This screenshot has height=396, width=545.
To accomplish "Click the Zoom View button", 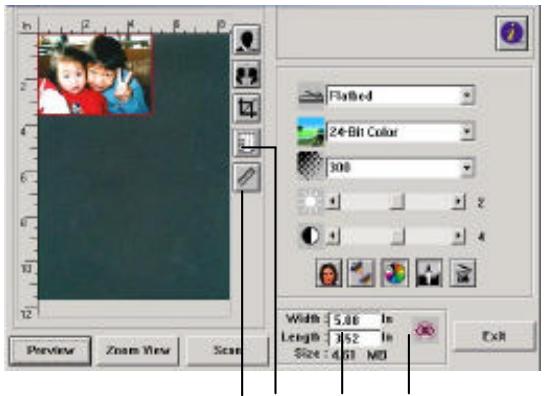I will coord(138,350).
